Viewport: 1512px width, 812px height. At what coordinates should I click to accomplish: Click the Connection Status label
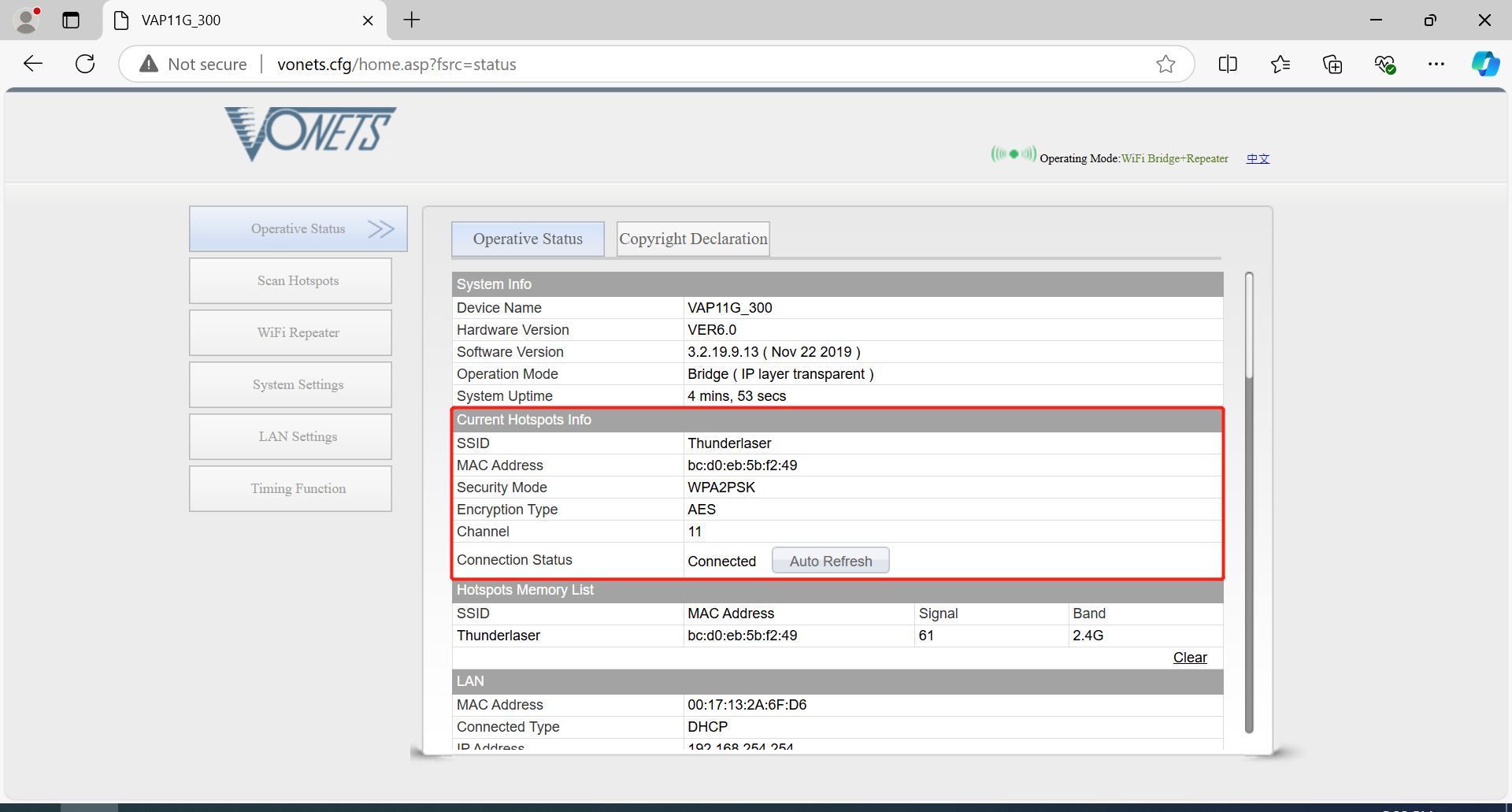[514, 560]
